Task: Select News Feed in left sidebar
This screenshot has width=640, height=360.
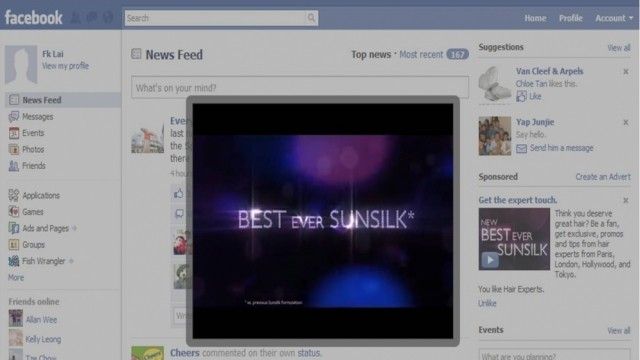Action: point(63,100)
